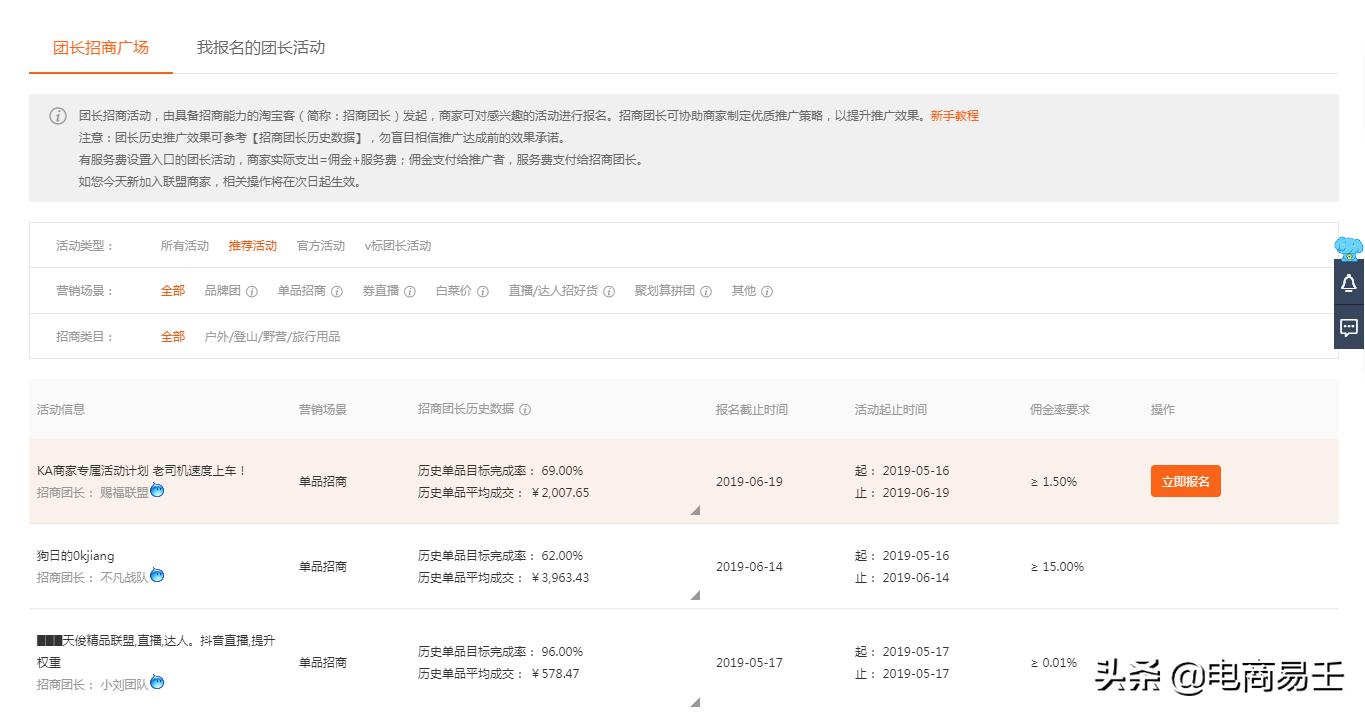
Task: Click the 立即报名 button
Action: 1185,481
